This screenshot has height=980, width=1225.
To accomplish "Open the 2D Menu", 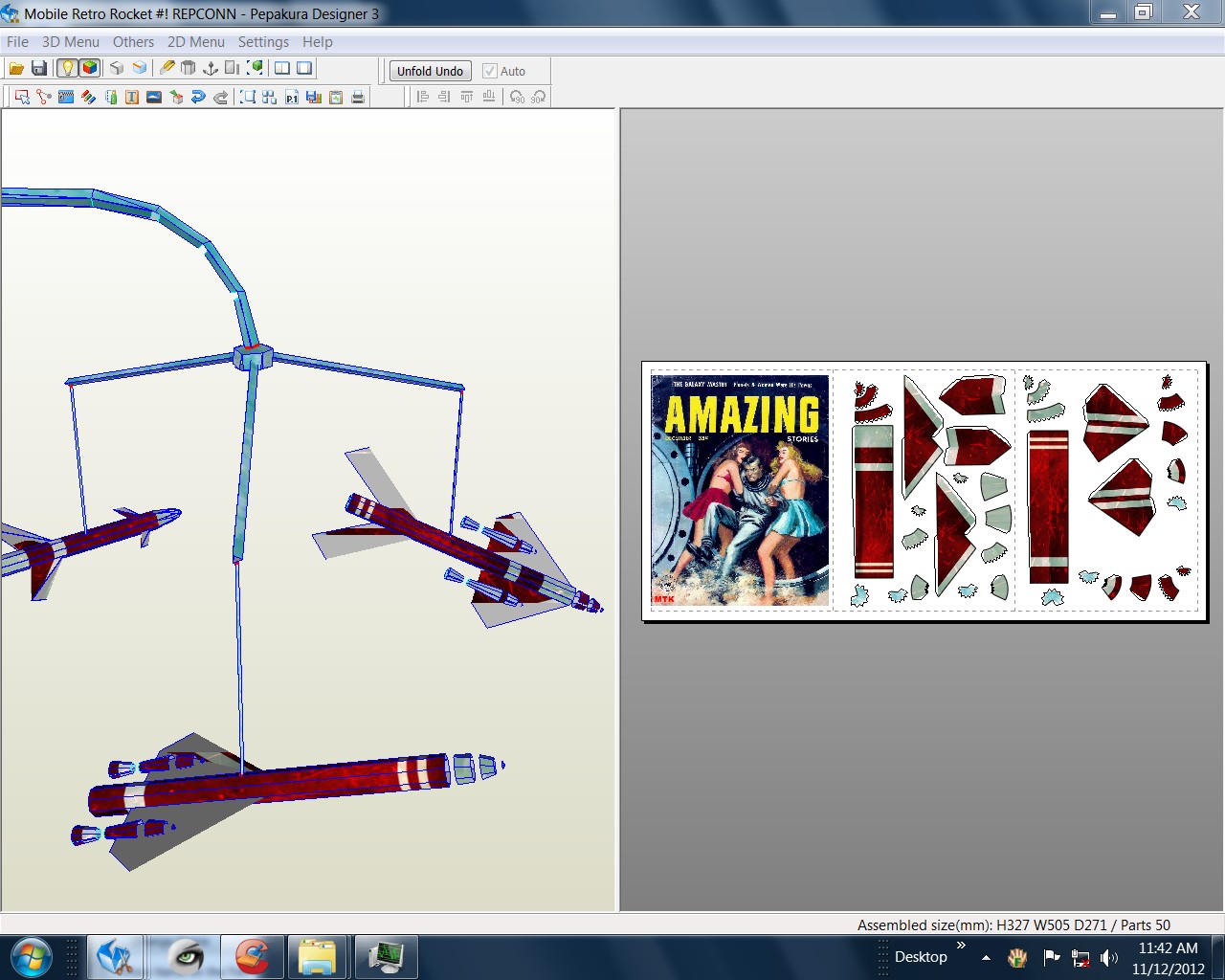I will (x=195, y=42).
